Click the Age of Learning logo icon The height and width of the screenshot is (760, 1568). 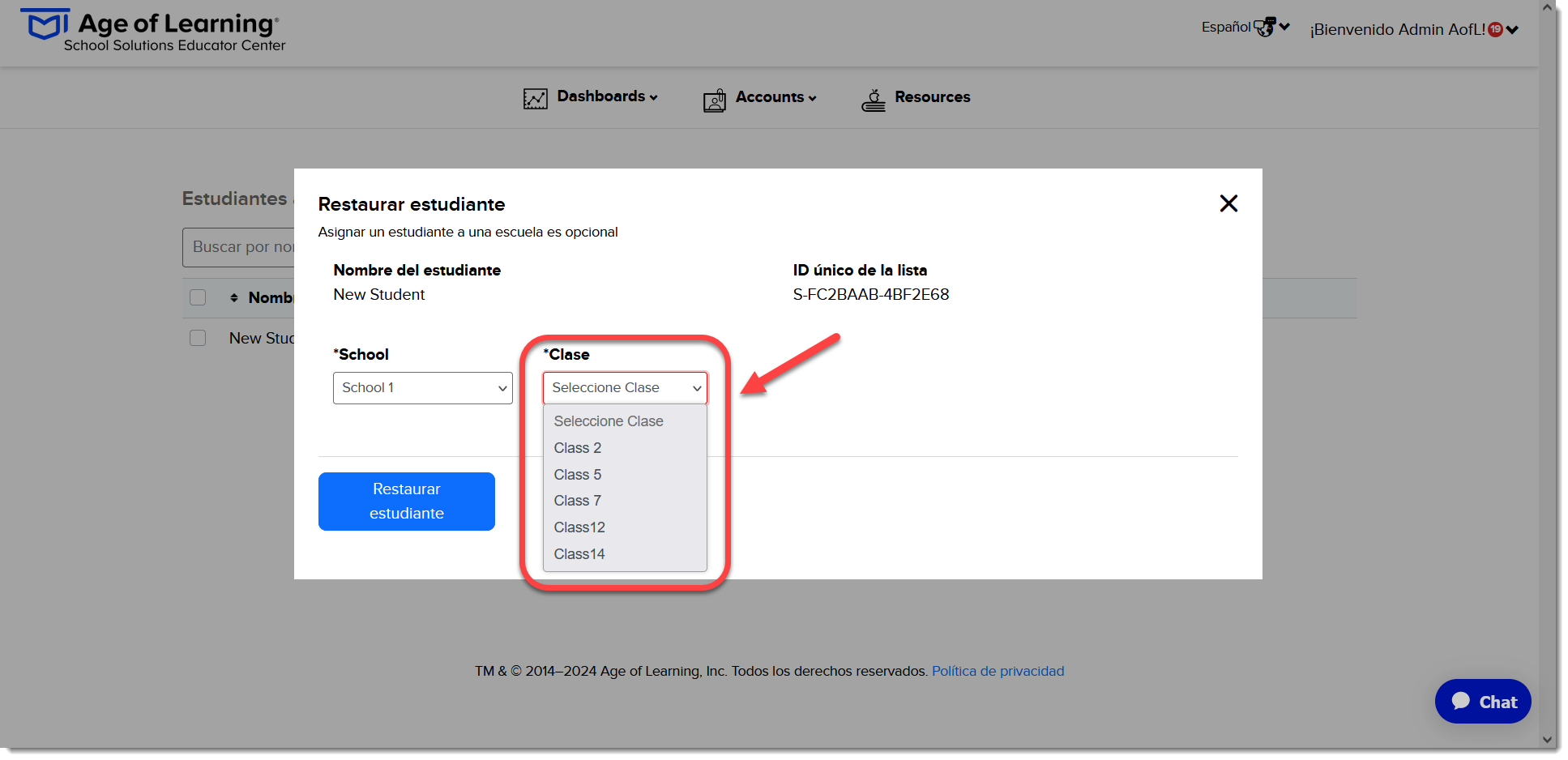coord(45,24)
